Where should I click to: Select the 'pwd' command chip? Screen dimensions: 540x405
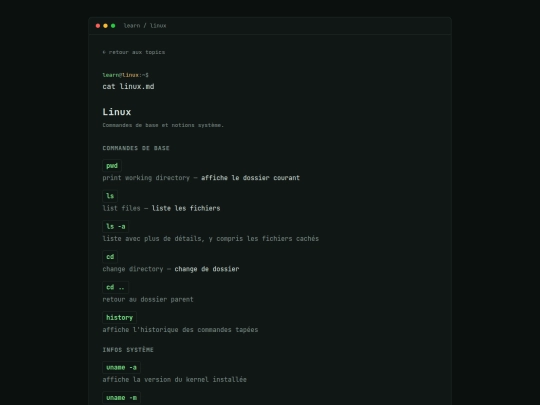click(x=112, y=166)
